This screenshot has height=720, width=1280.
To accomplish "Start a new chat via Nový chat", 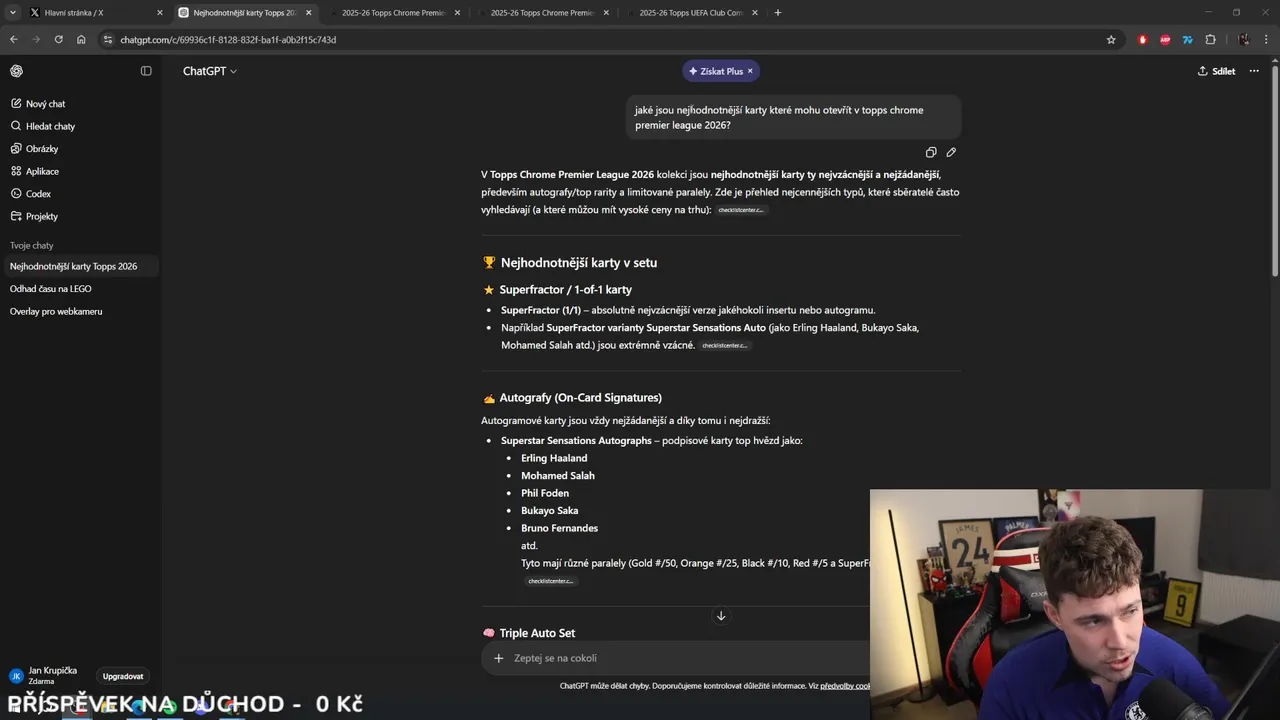I will pos(80,104).
